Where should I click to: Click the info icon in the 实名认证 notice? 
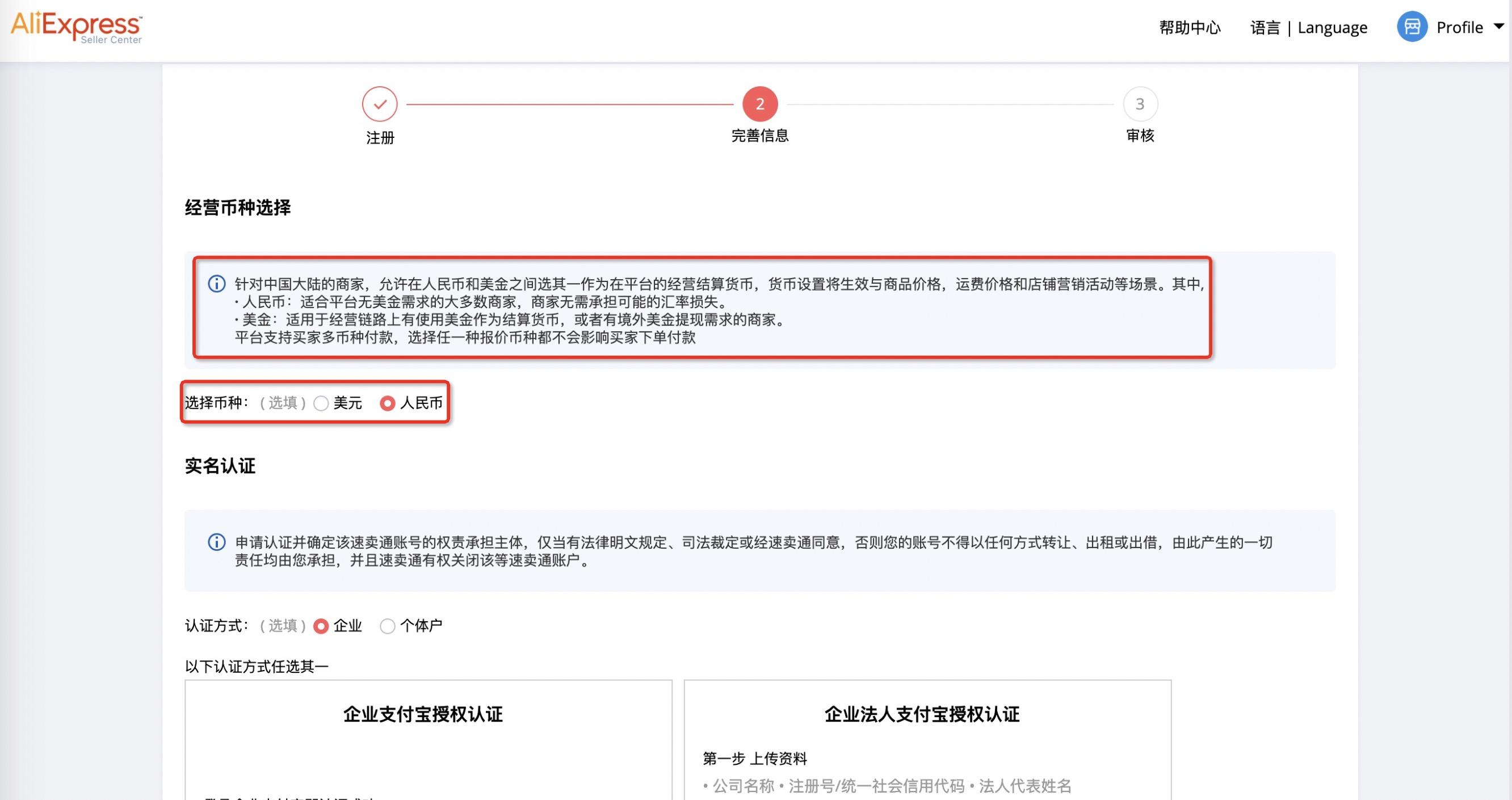point(217,543)
